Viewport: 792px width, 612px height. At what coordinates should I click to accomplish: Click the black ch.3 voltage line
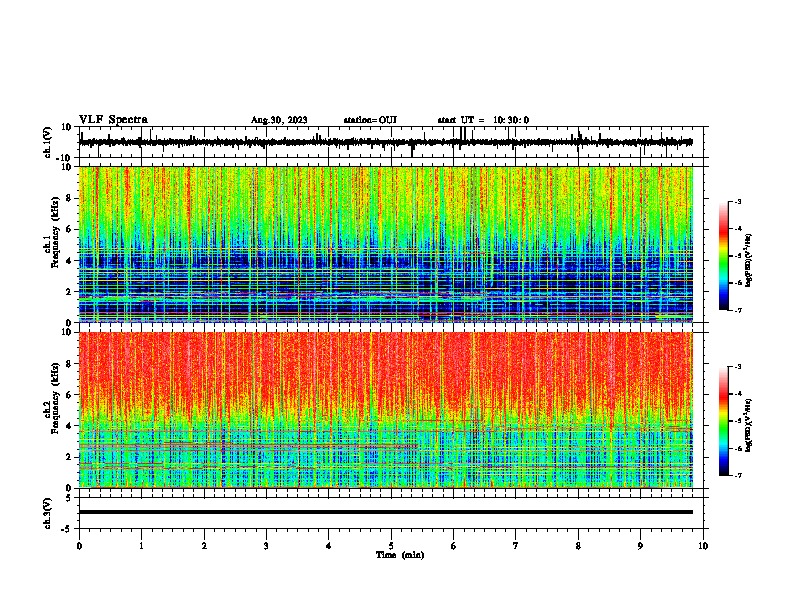point(386,512)
